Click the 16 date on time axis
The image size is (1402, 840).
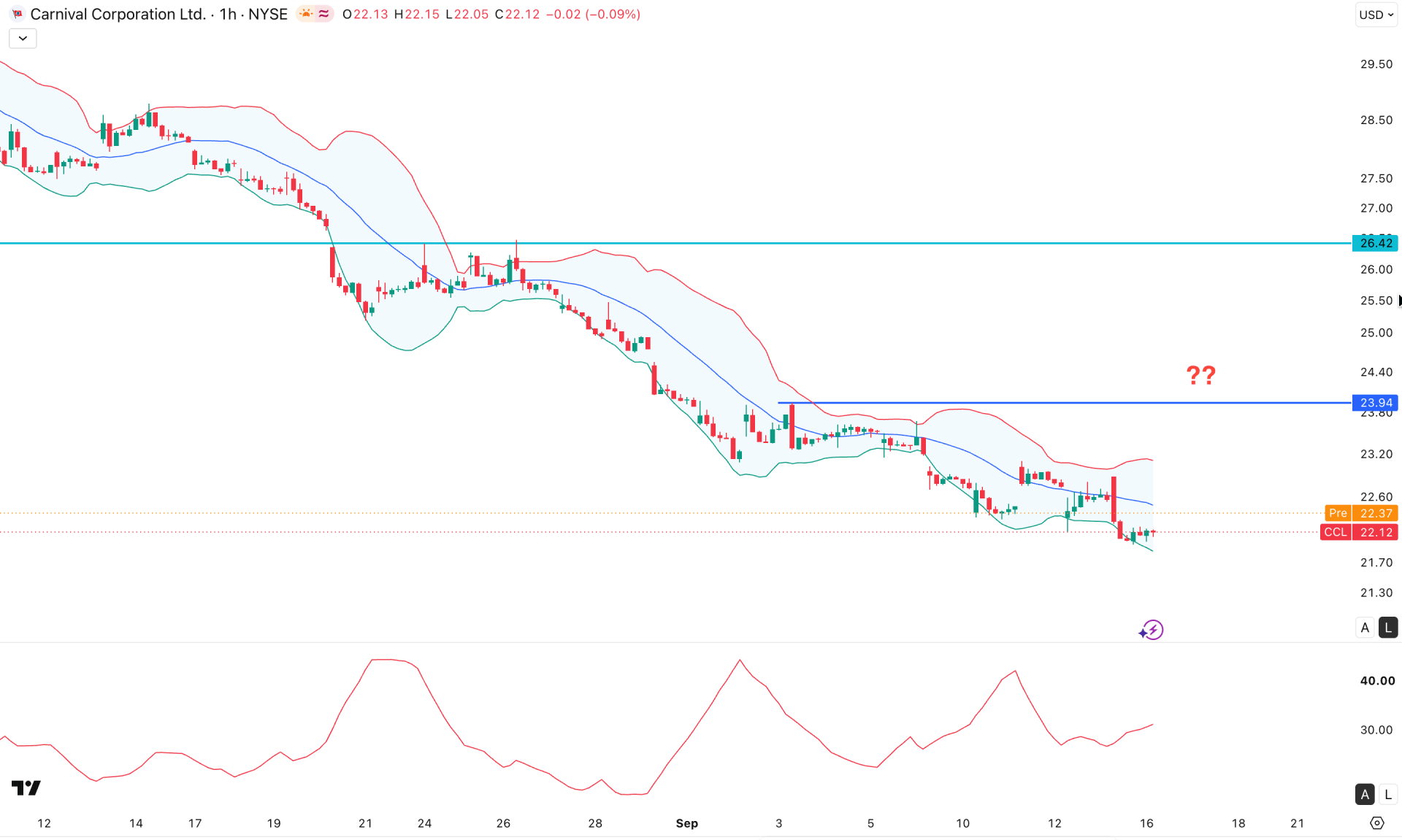pyautogui.click(x=1146, y=823)
